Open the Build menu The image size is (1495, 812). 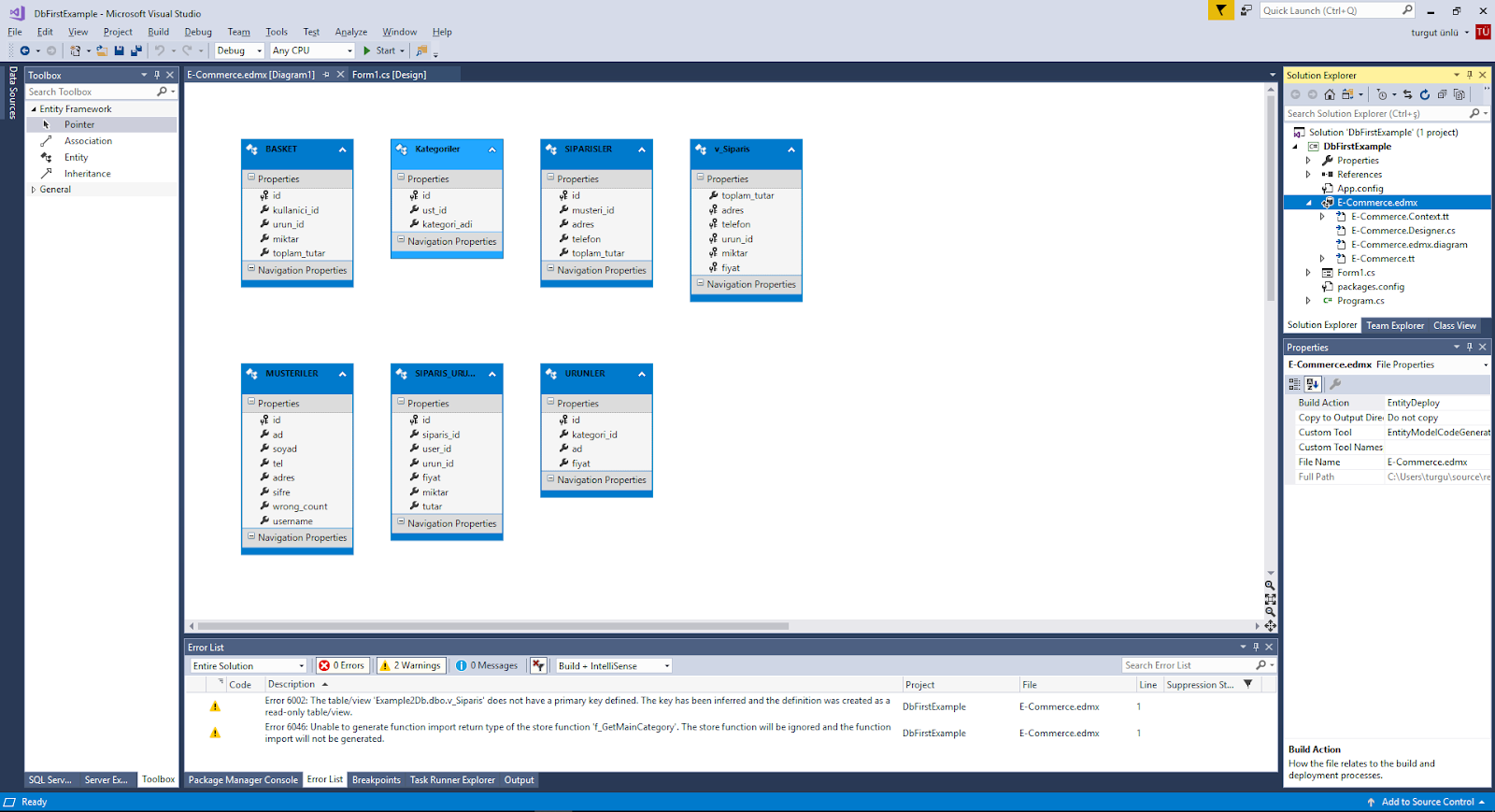pos(159,32)
